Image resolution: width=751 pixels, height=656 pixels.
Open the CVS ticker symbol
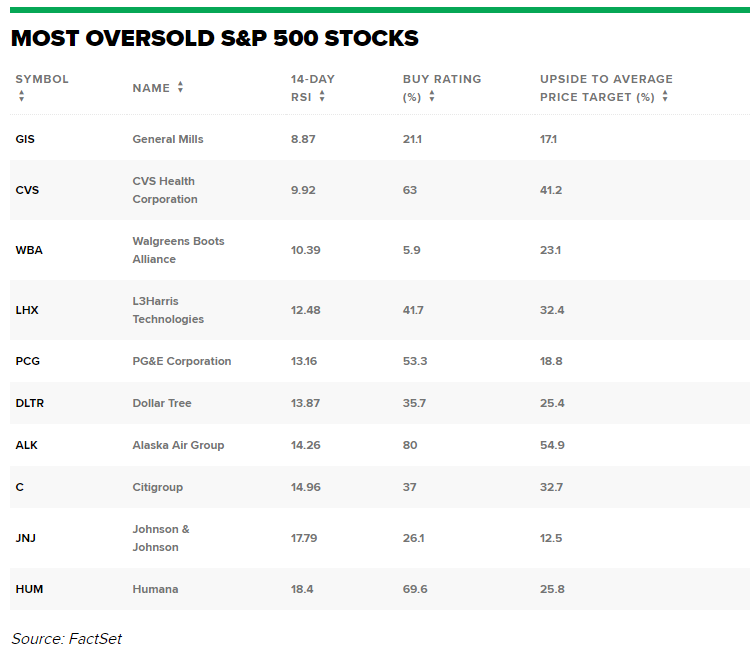(27, 190)
